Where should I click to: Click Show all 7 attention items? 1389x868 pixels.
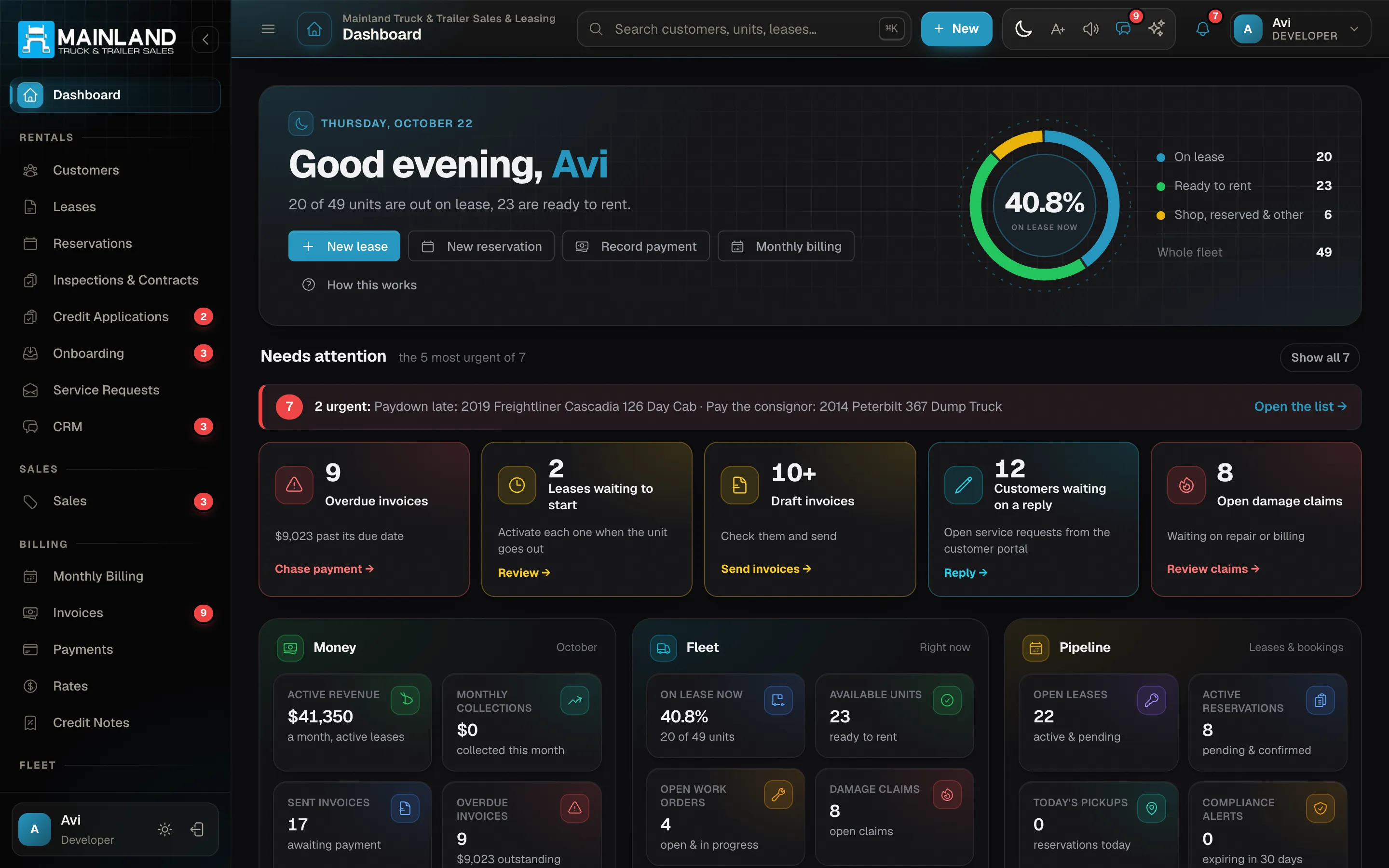coord(1320,358)
